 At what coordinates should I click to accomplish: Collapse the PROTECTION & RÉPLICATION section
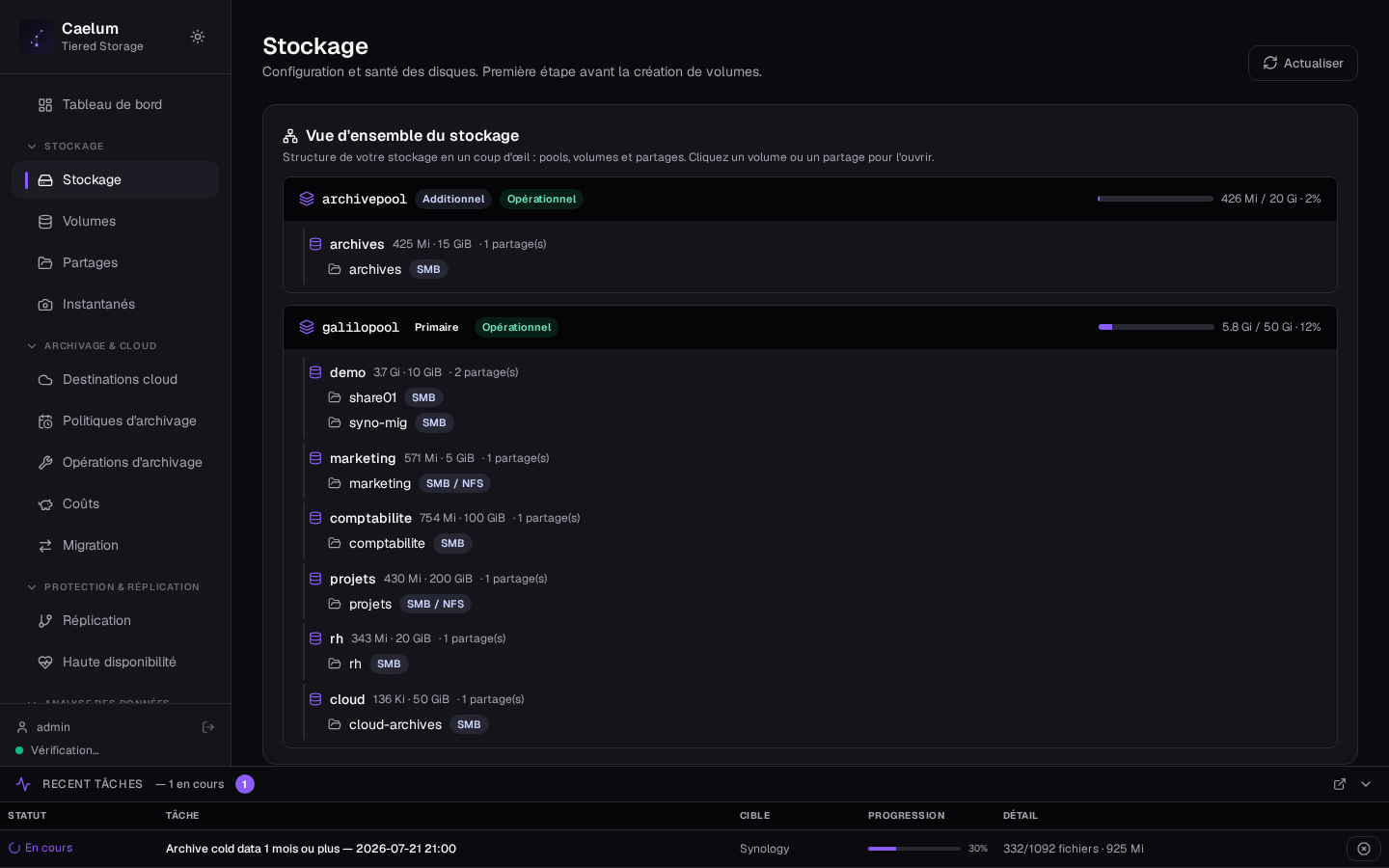(32, 587)
